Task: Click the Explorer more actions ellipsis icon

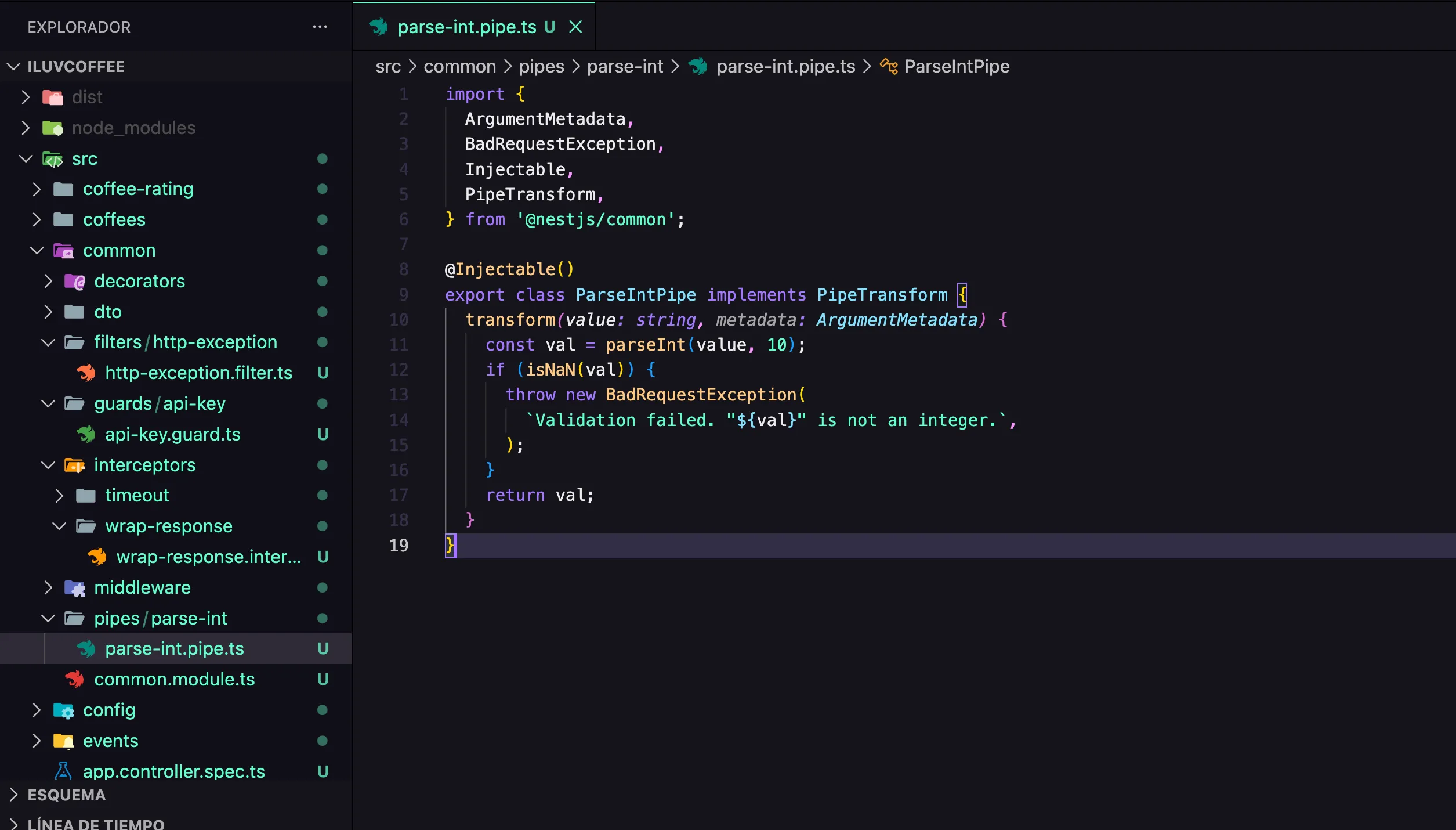Action: click(320, 27)
